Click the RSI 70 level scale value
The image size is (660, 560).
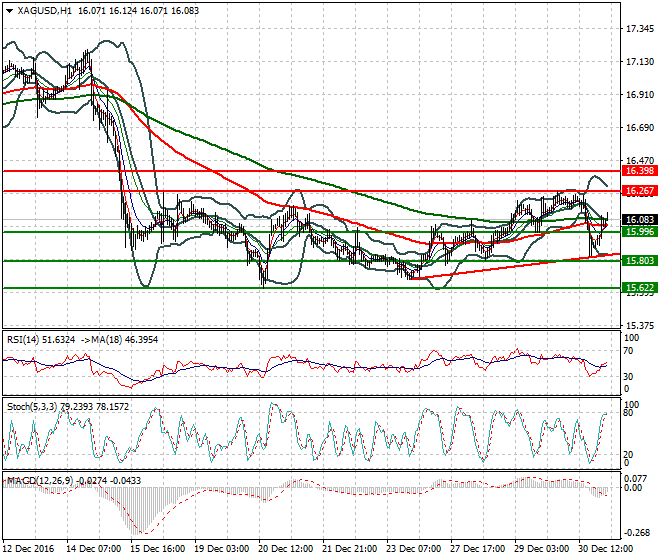(628, 350)
